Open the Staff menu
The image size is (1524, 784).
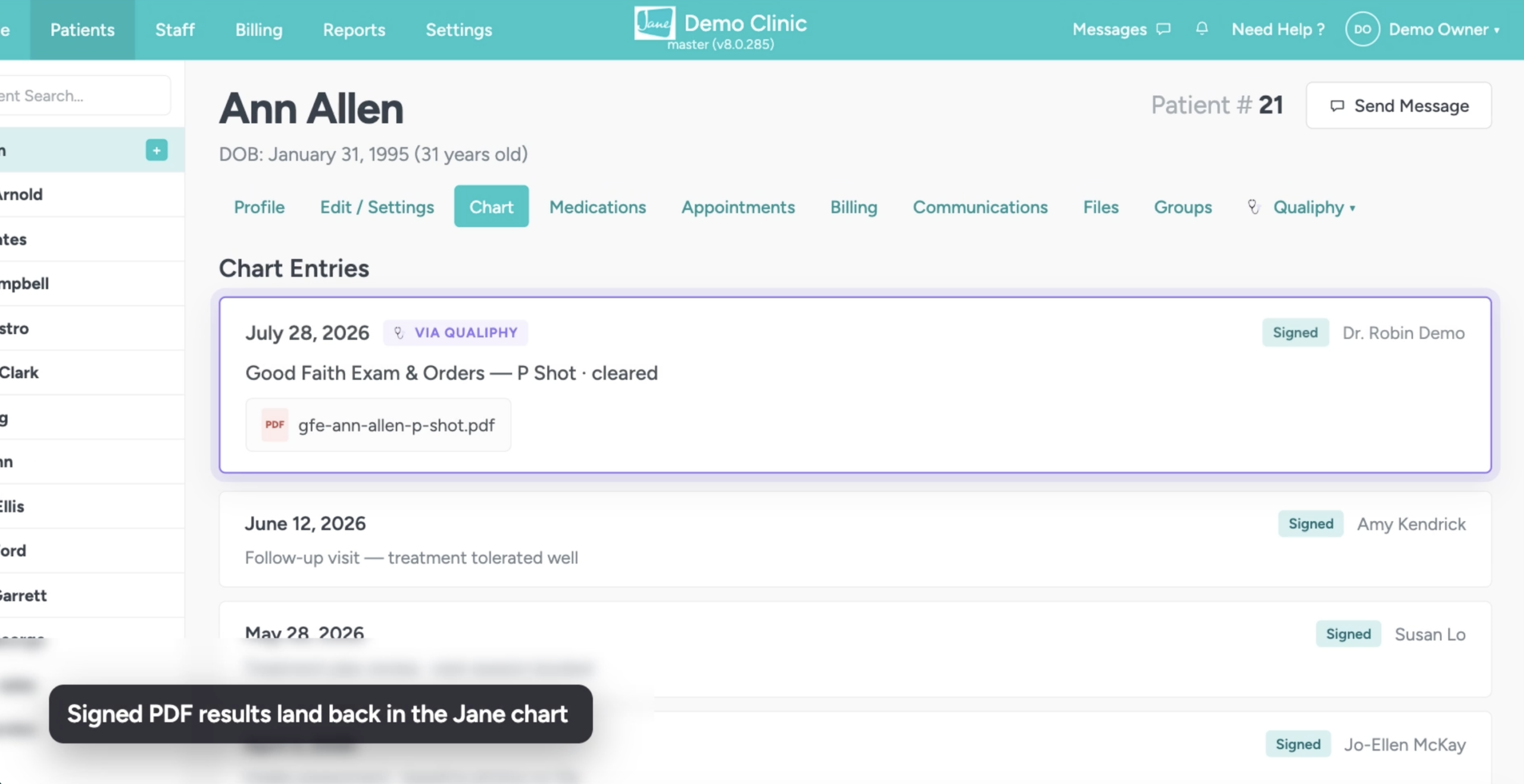click(x=174, y=30)
